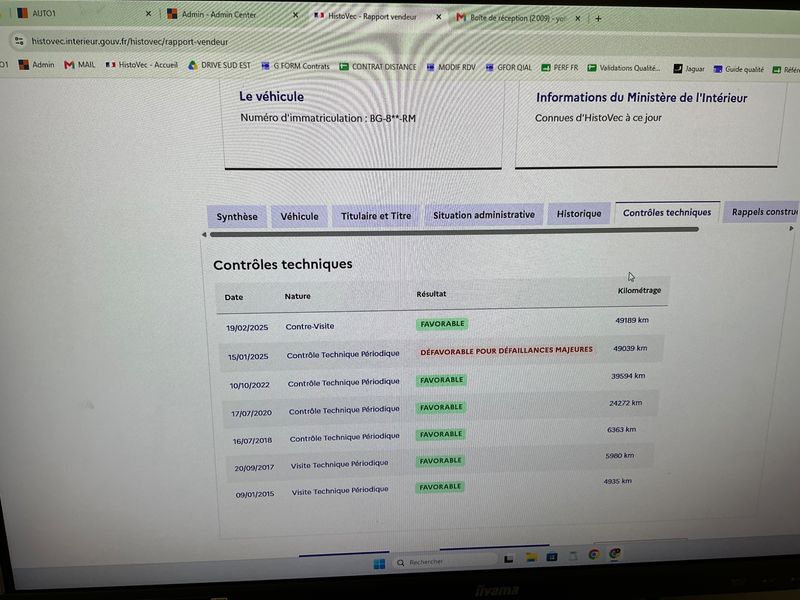This screenshot has height=600, width=800.
Task: Open the Admin bookmark
Action: tap(36, 65)
